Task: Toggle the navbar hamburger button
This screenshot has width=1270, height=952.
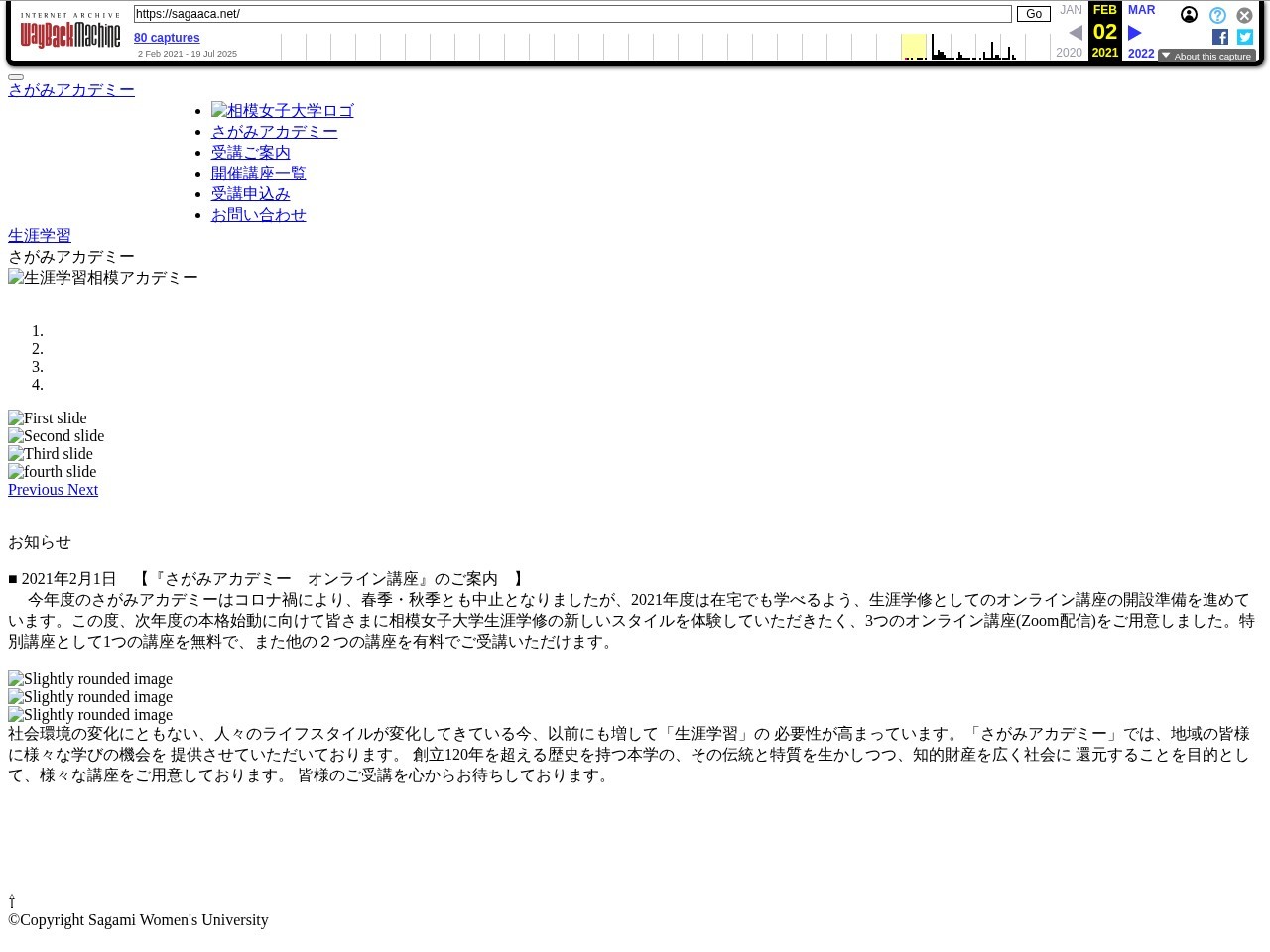Action: (x=16, y=76)
